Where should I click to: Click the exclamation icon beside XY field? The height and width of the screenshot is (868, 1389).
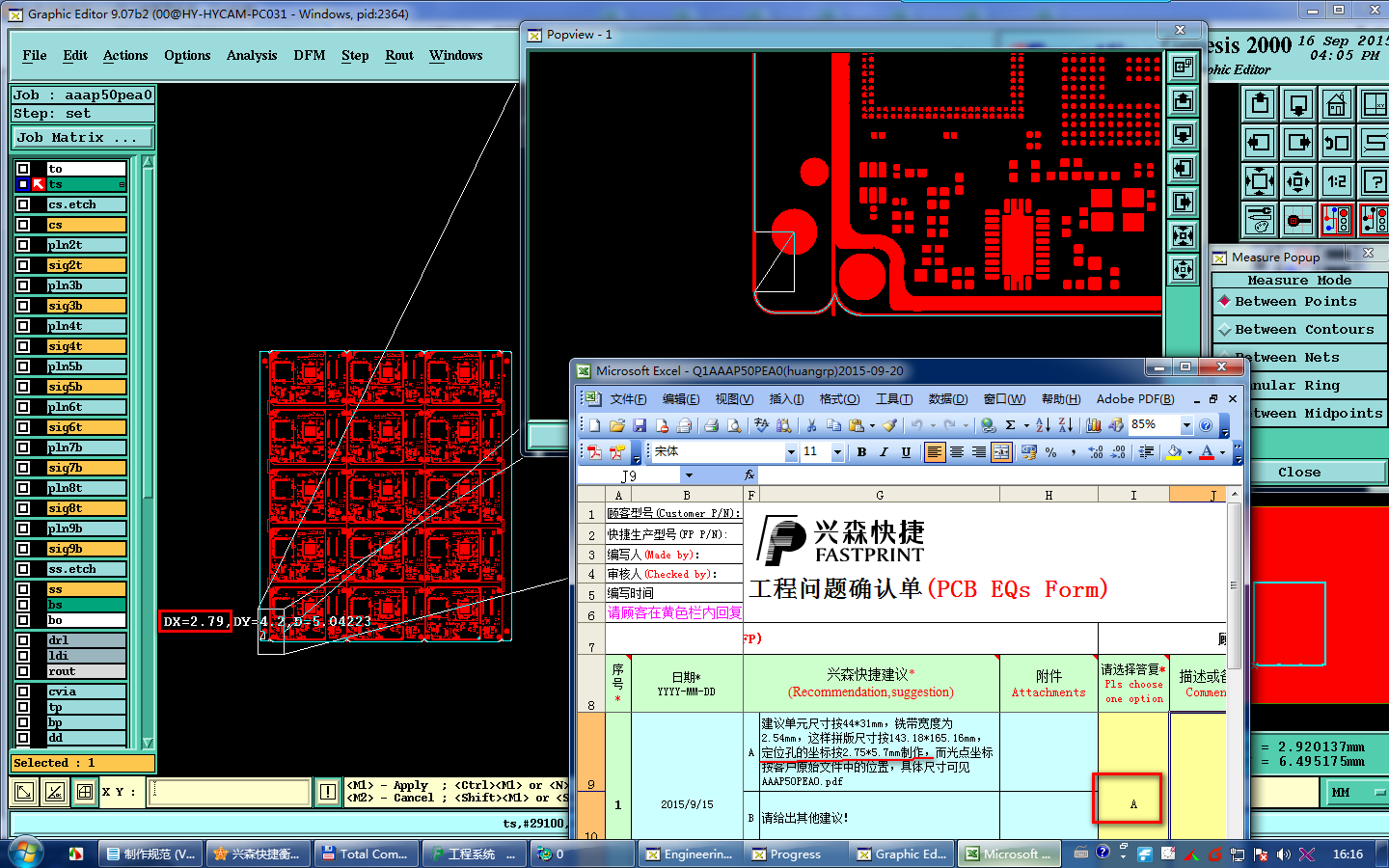[x=328, y=792]
